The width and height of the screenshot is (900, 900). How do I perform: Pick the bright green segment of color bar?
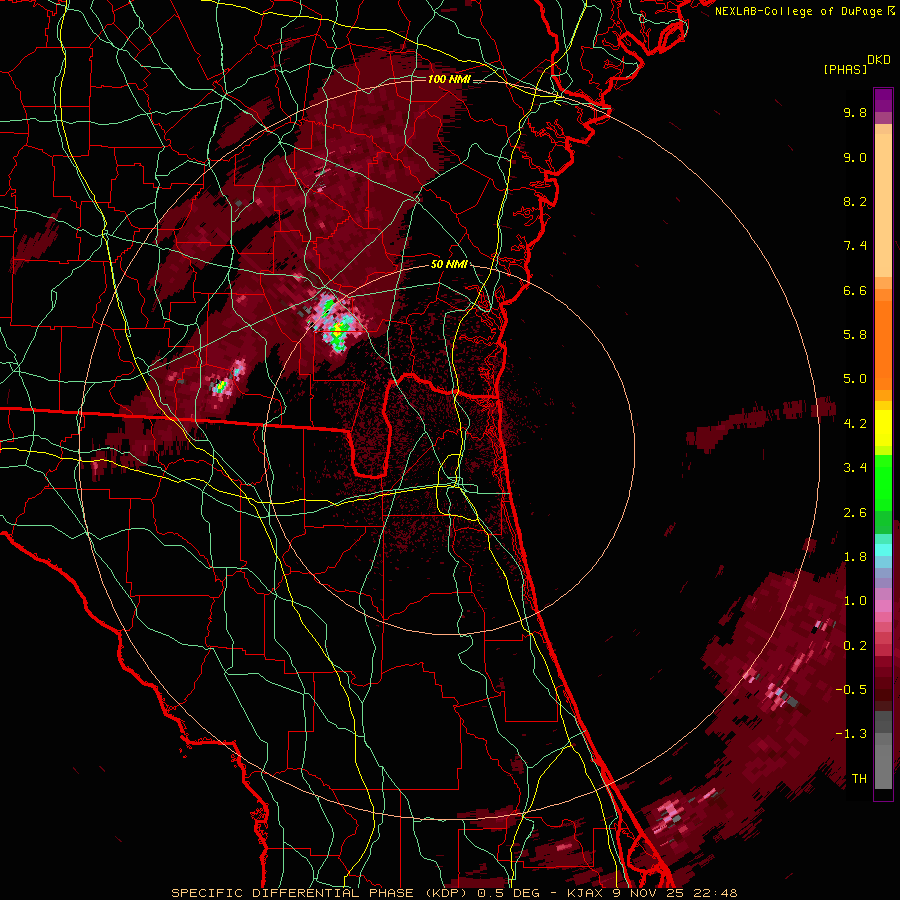[883, 482]
